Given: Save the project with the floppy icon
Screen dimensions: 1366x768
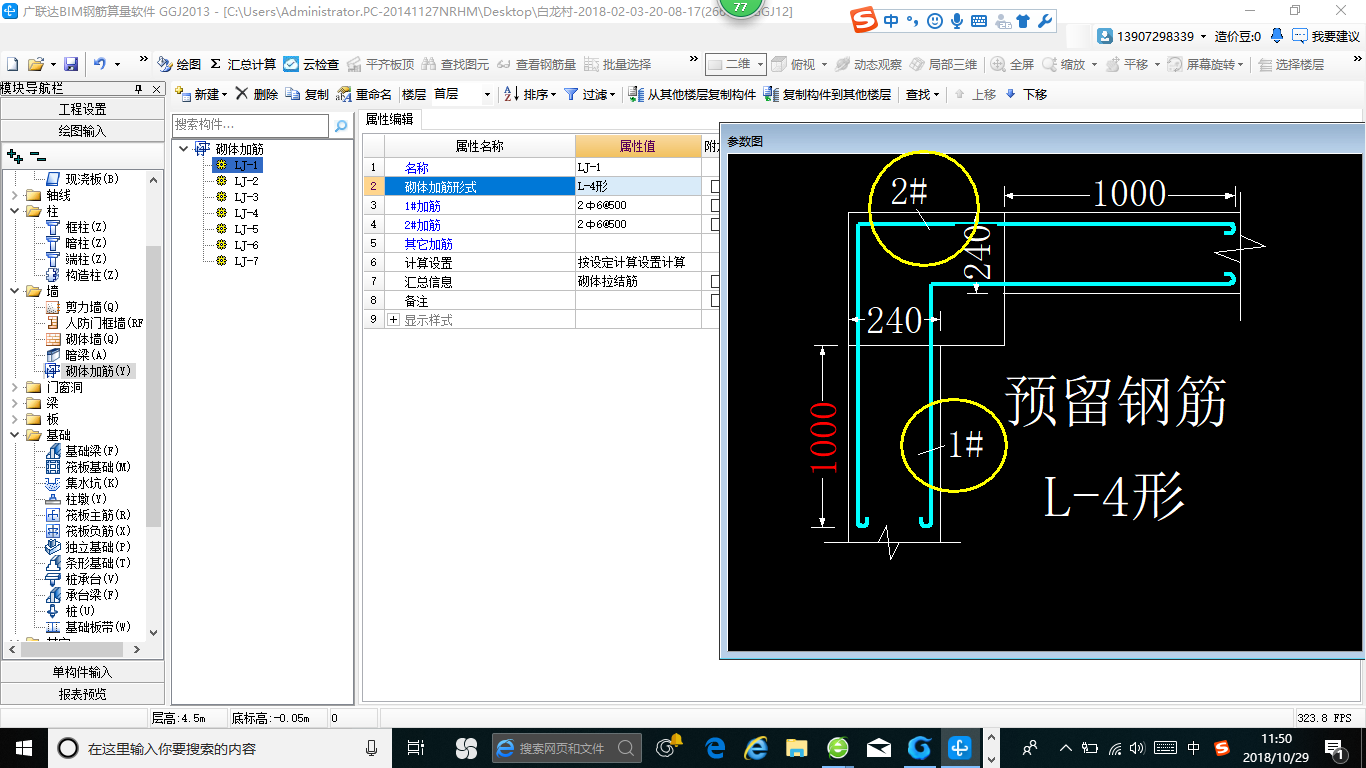Looking at the screenshot, I should (x=71, y=64).
